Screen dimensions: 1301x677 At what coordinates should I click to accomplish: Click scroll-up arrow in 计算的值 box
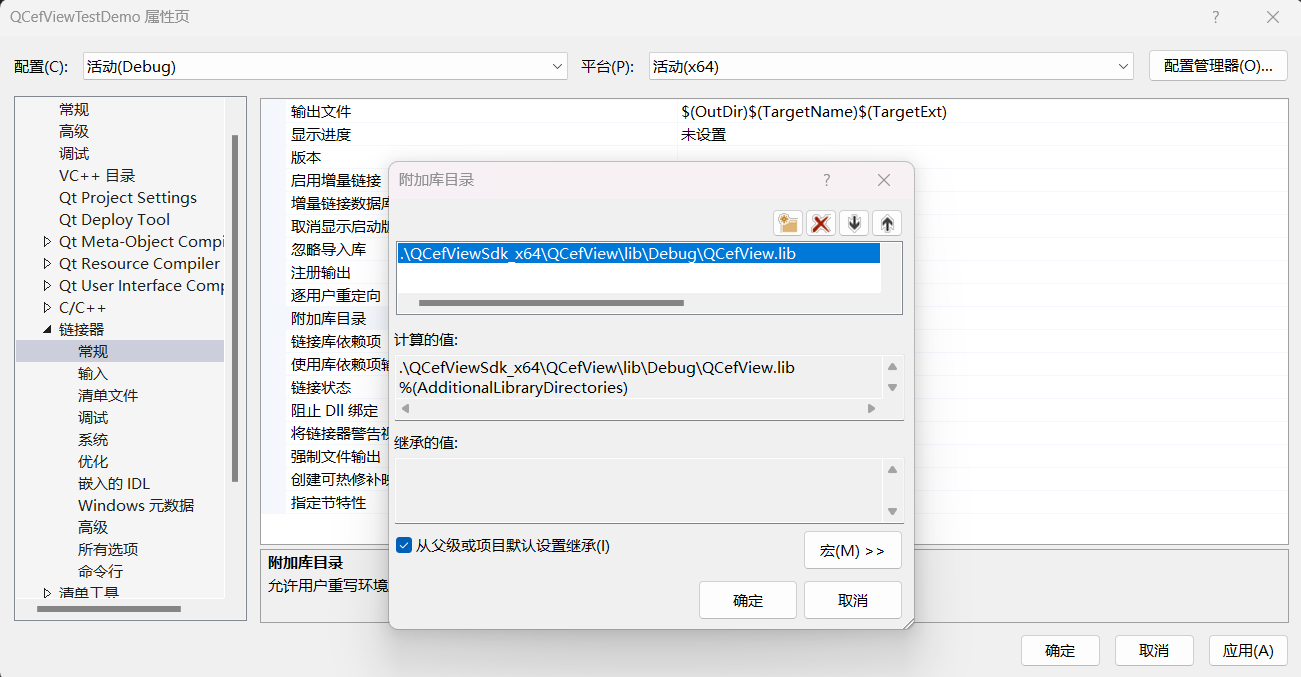pyautogui.click(x=893, y=367)
